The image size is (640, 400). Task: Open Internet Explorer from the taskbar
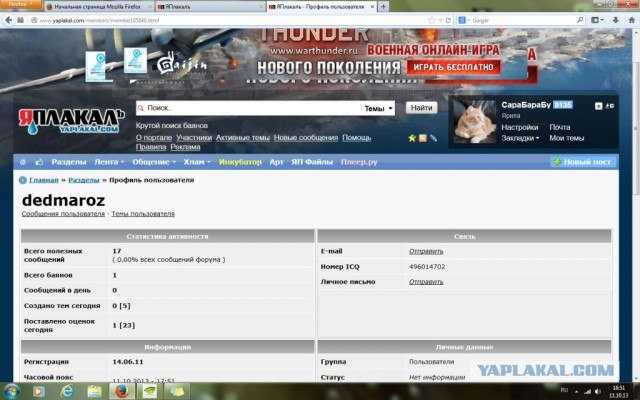pyautogui.click(x=67, y=391)
